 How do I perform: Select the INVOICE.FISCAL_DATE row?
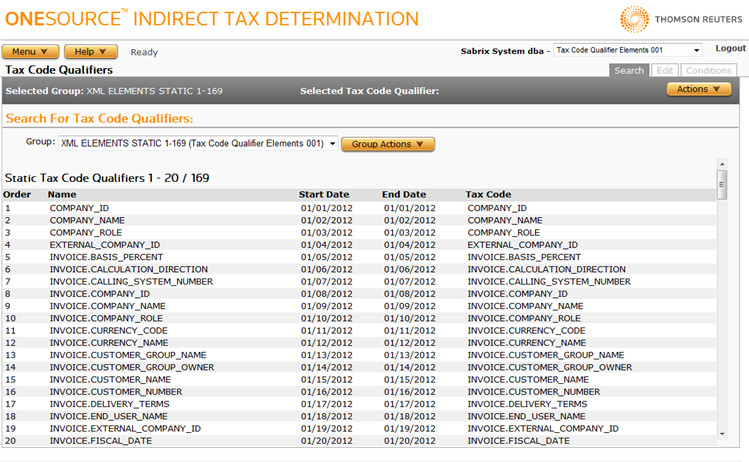98,440
